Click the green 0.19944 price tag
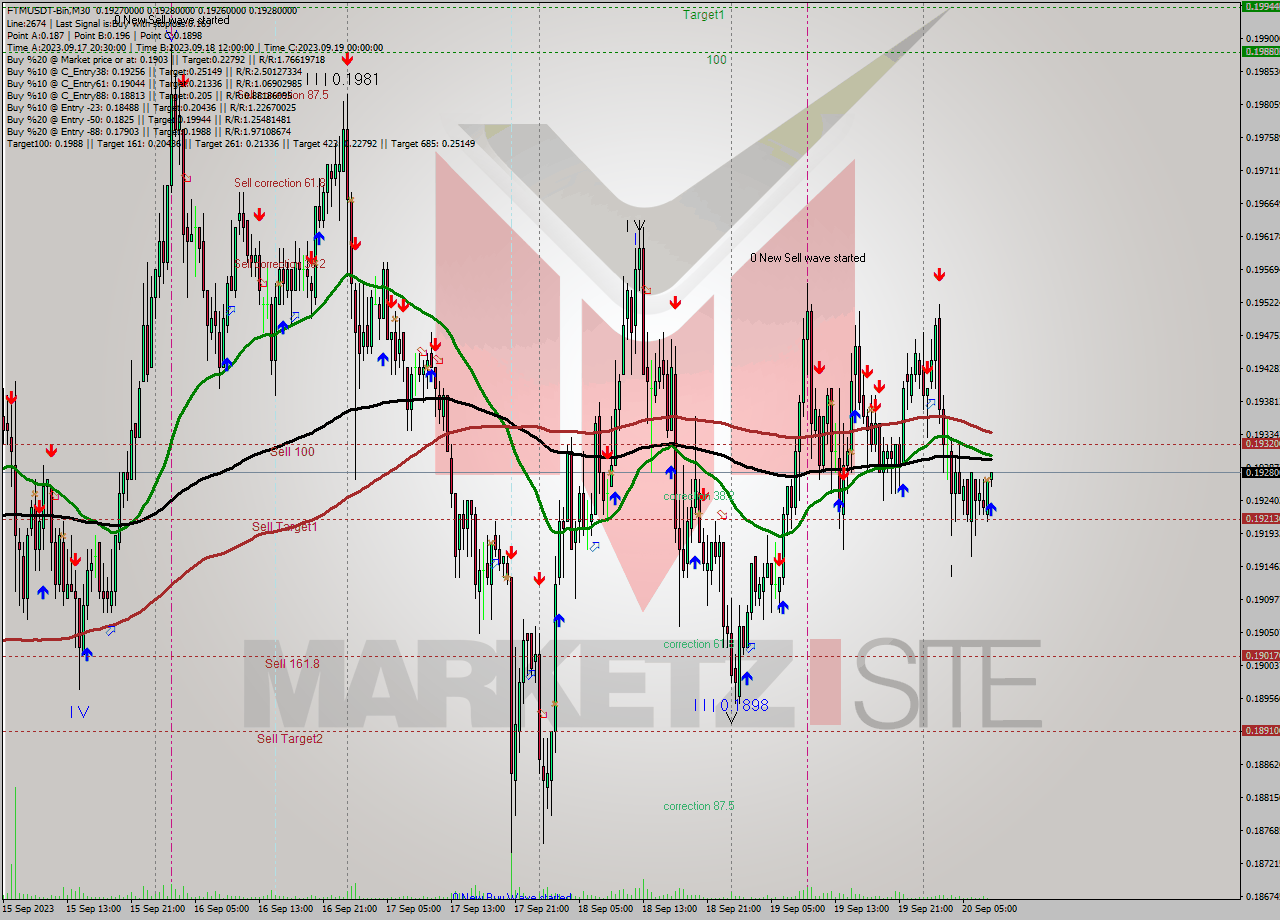 [1260, 6]
